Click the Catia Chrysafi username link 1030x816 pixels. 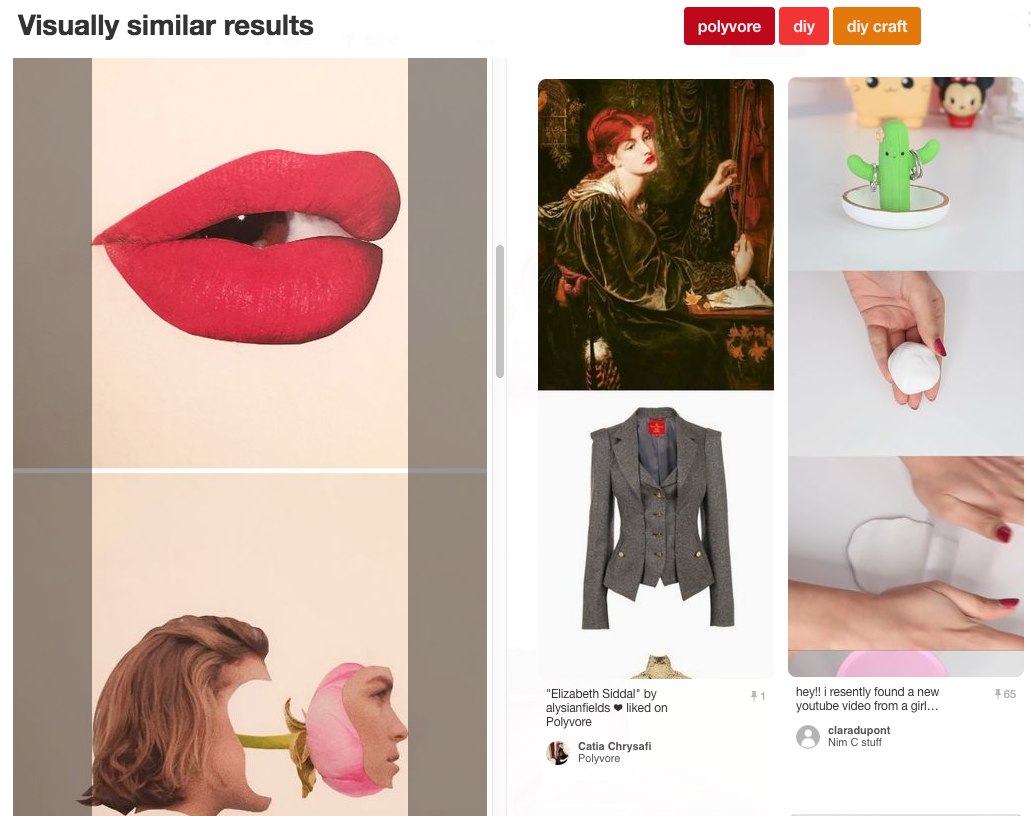click(614, 746)
